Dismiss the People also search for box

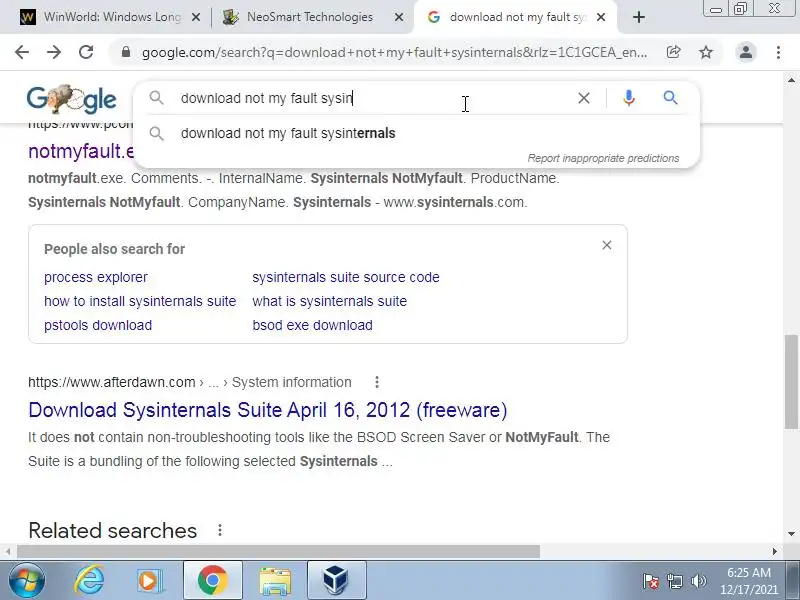click(x=607, y=245)
